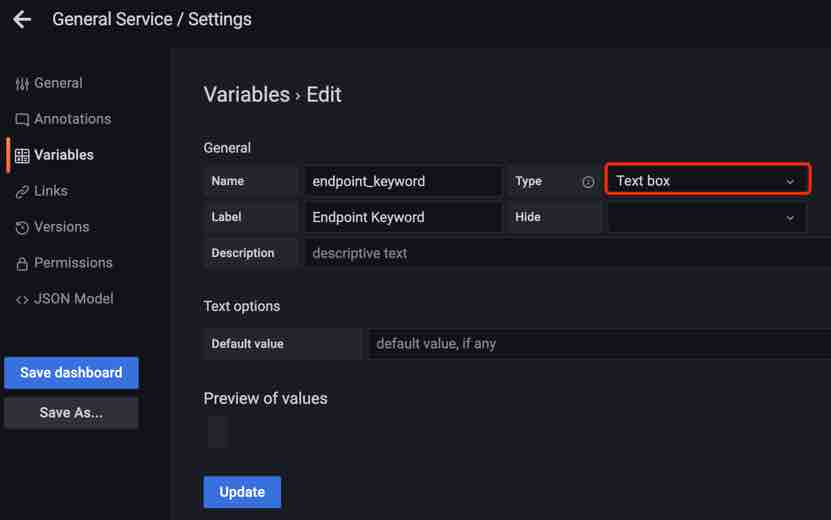Viewport: 831px width, 520px height.
Task: Click the General sliders icon in sidebar
Action: (x=22, y=84)
